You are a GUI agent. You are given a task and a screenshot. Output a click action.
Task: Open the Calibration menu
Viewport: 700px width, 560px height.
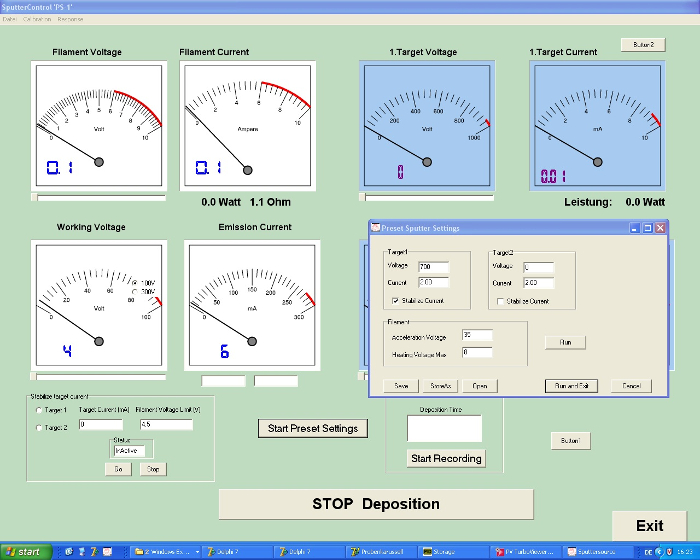pos(37,19)
